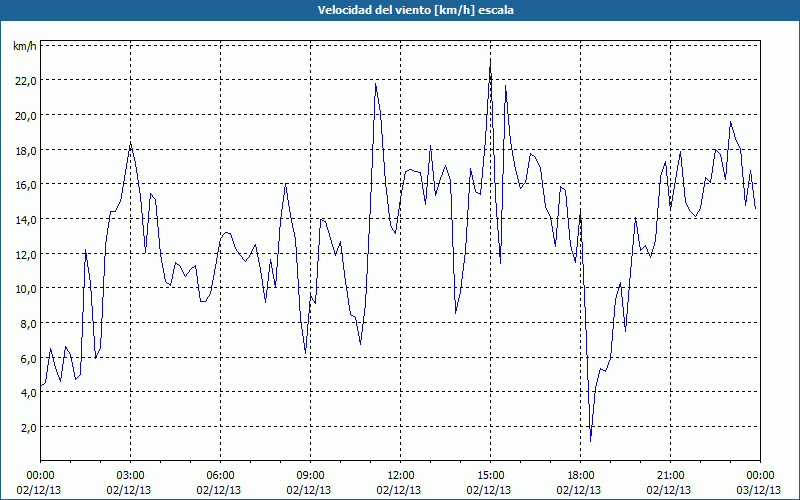Click the '15:00' time axis label
This screenshot has width=800, height=500.
(490, 476)
